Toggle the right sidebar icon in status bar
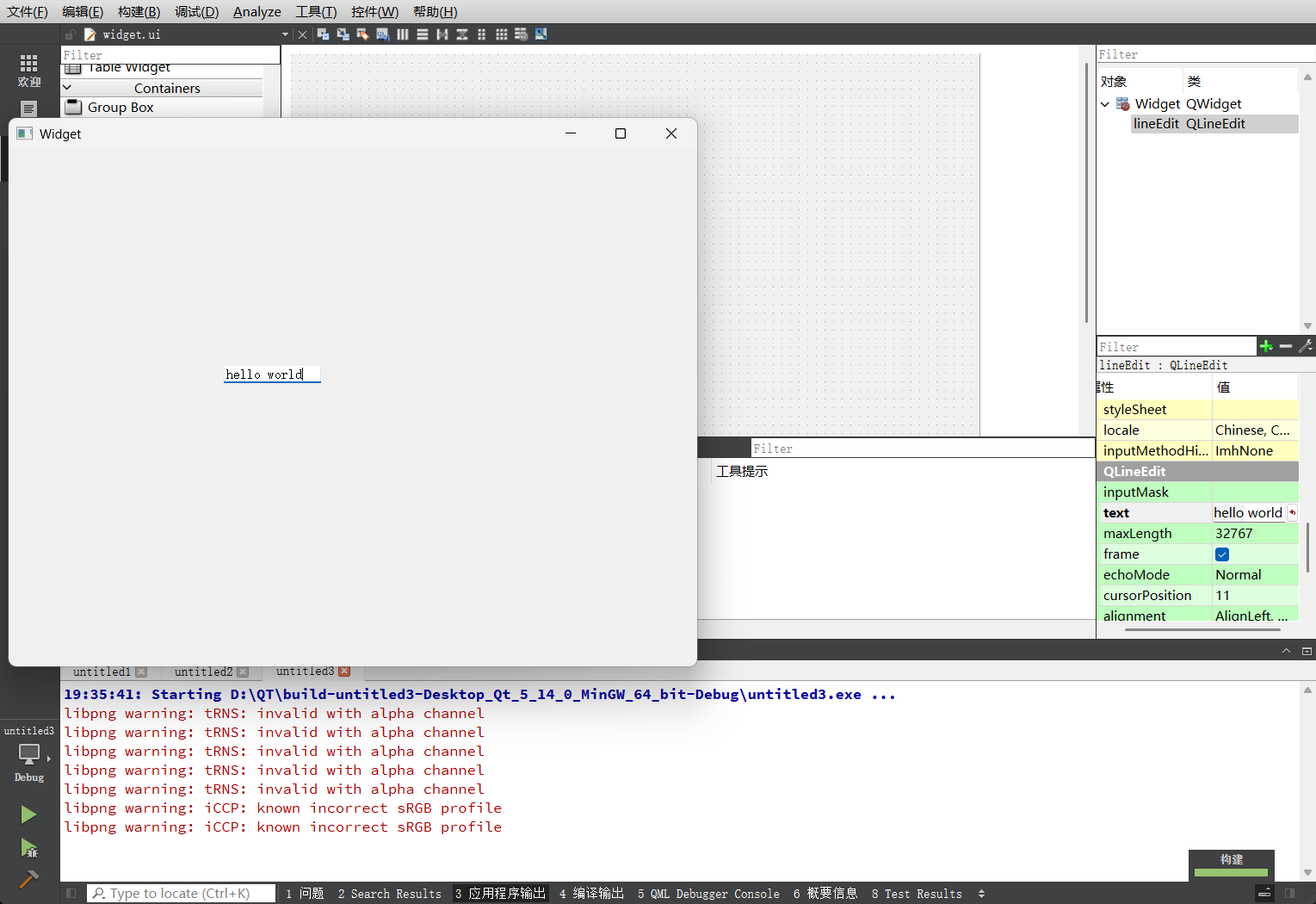This screenshot has height=904, width=1316. [1289, 894]
